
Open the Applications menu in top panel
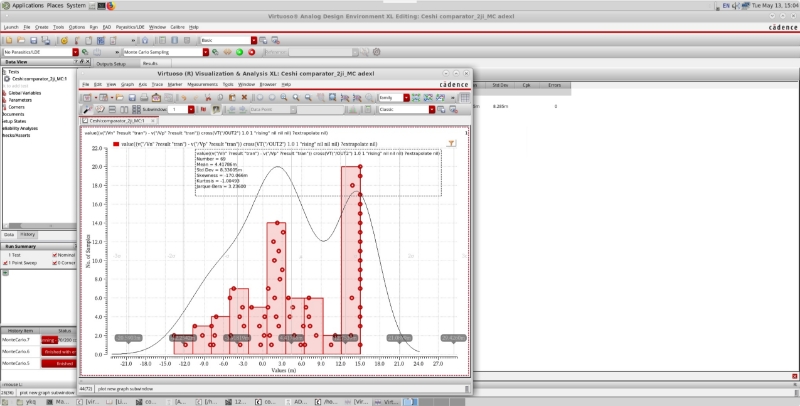(28, 6)
